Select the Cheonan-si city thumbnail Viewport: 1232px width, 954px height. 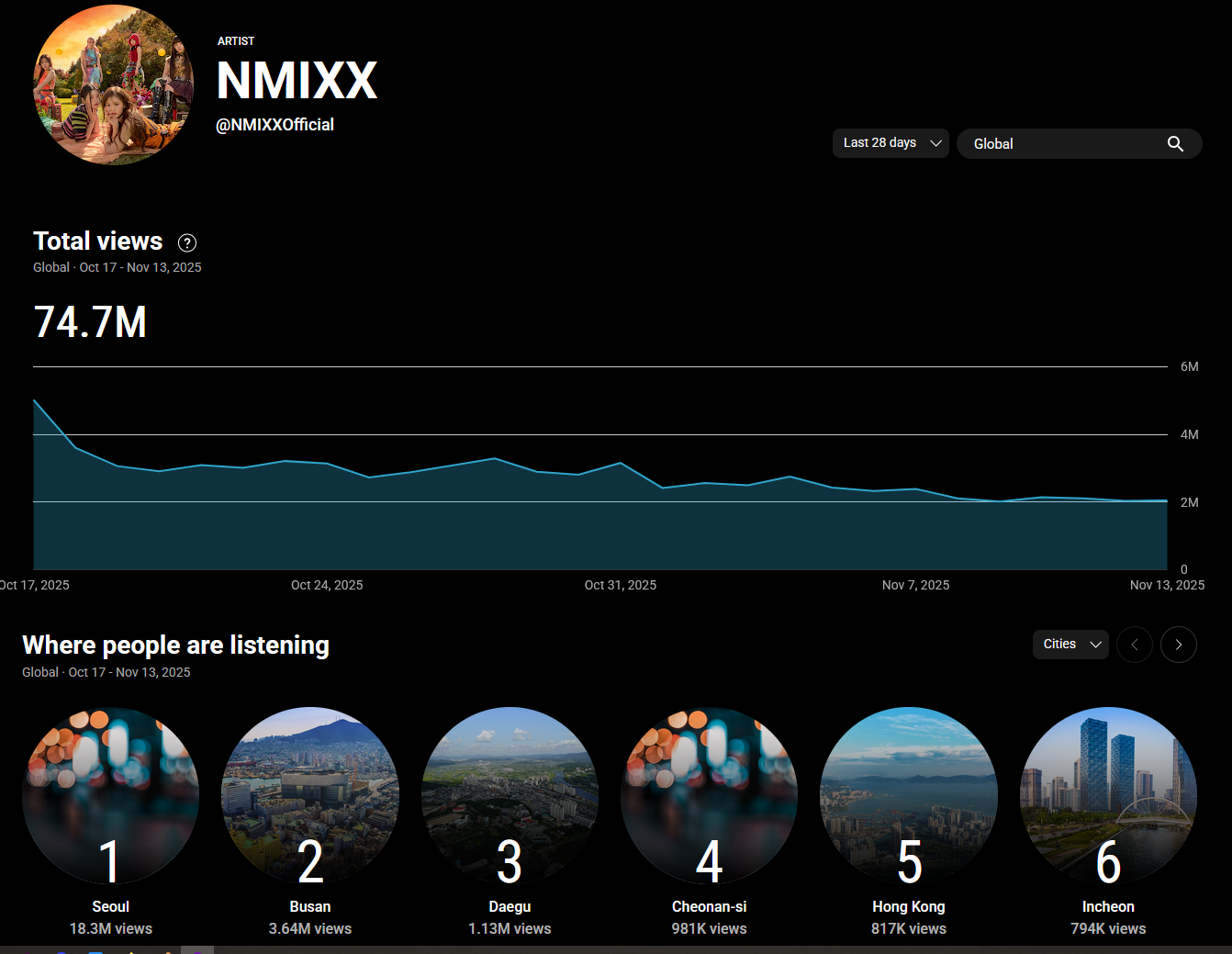tap(709, 795)
